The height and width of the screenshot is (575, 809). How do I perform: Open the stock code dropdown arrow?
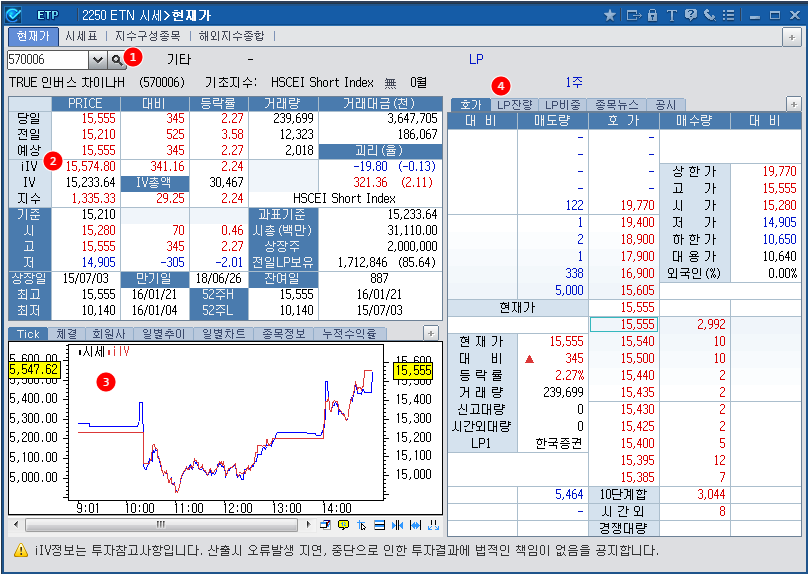tap(97, 60)
